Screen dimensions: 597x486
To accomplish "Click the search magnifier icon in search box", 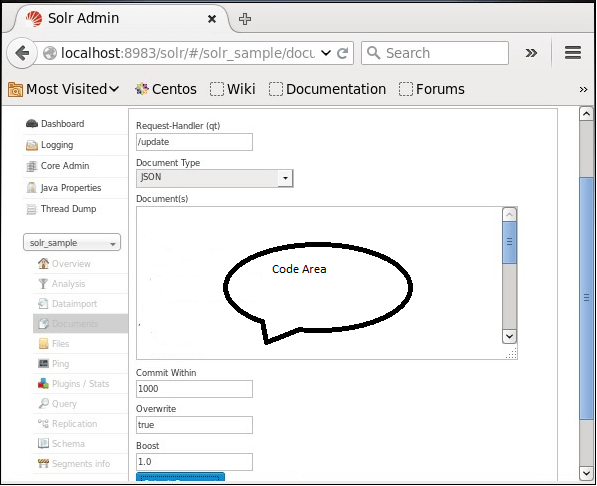I will (374, 53).
